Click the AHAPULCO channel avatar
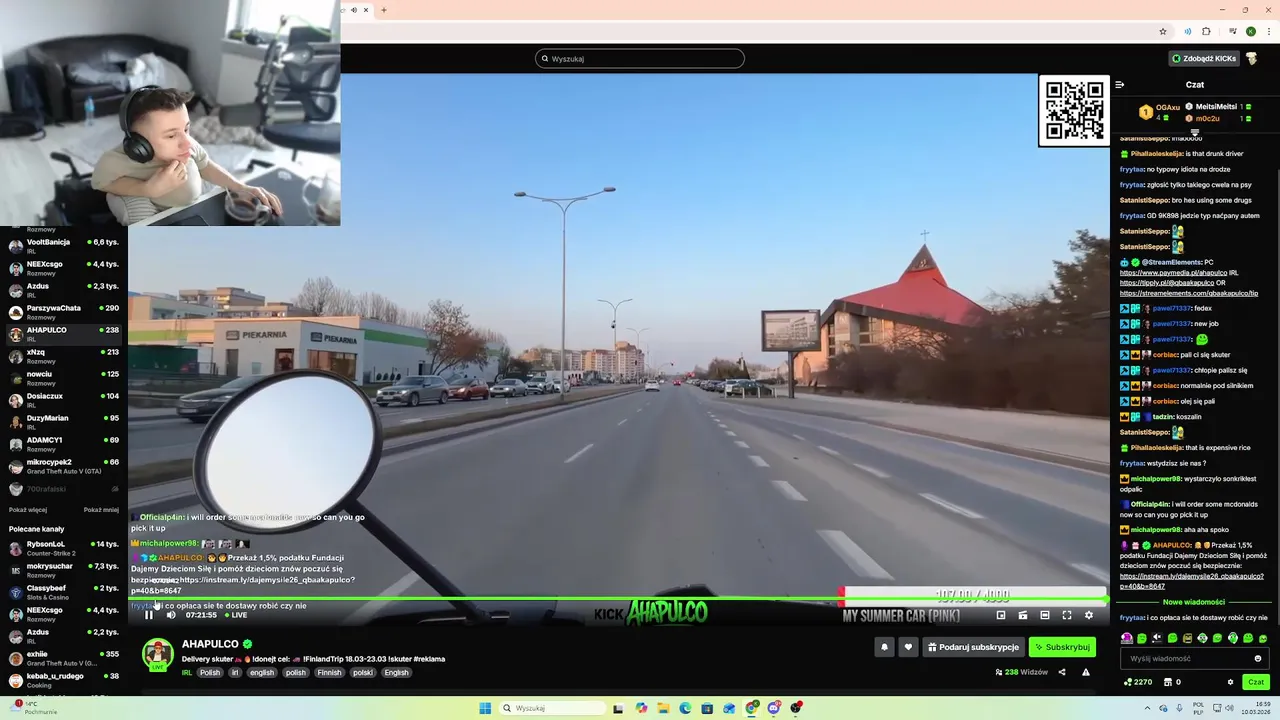 tap(157, 654)
